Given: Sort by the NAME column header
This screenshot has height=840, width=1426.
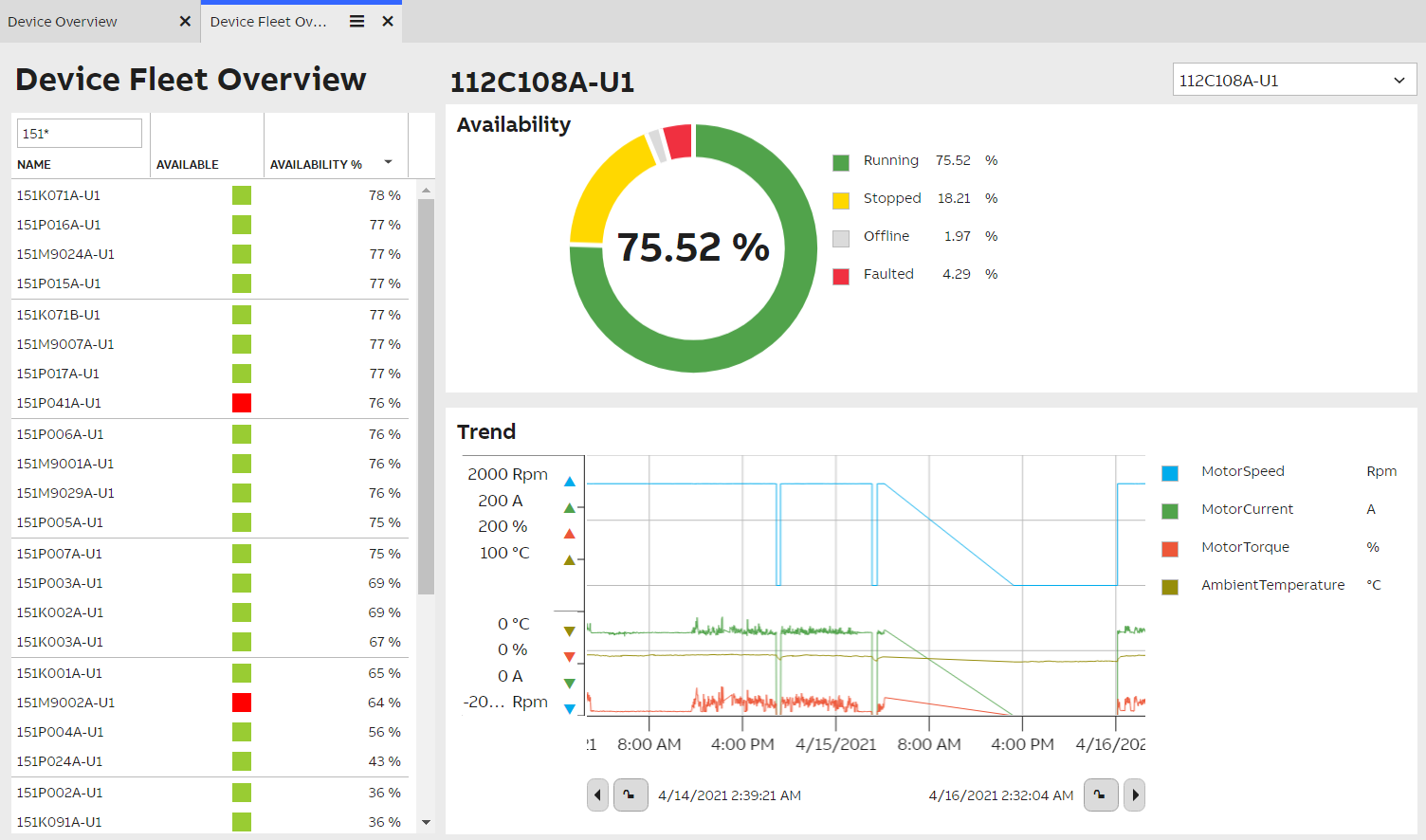Looking at the screenshot, I should (x=34, y=164).
